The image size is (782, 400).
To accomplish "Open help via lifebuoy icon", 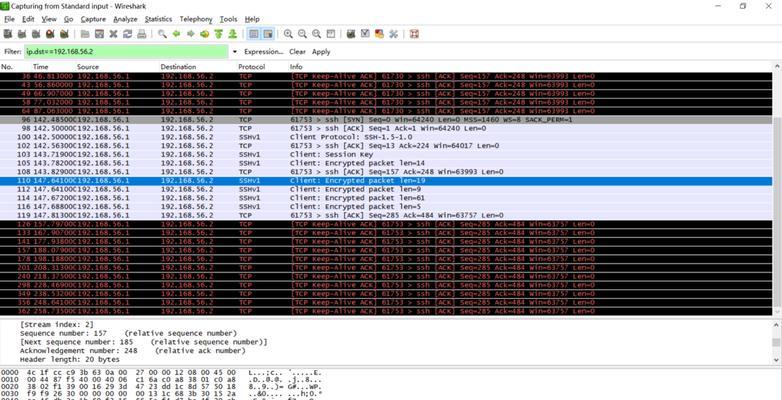I will (414, 34).
